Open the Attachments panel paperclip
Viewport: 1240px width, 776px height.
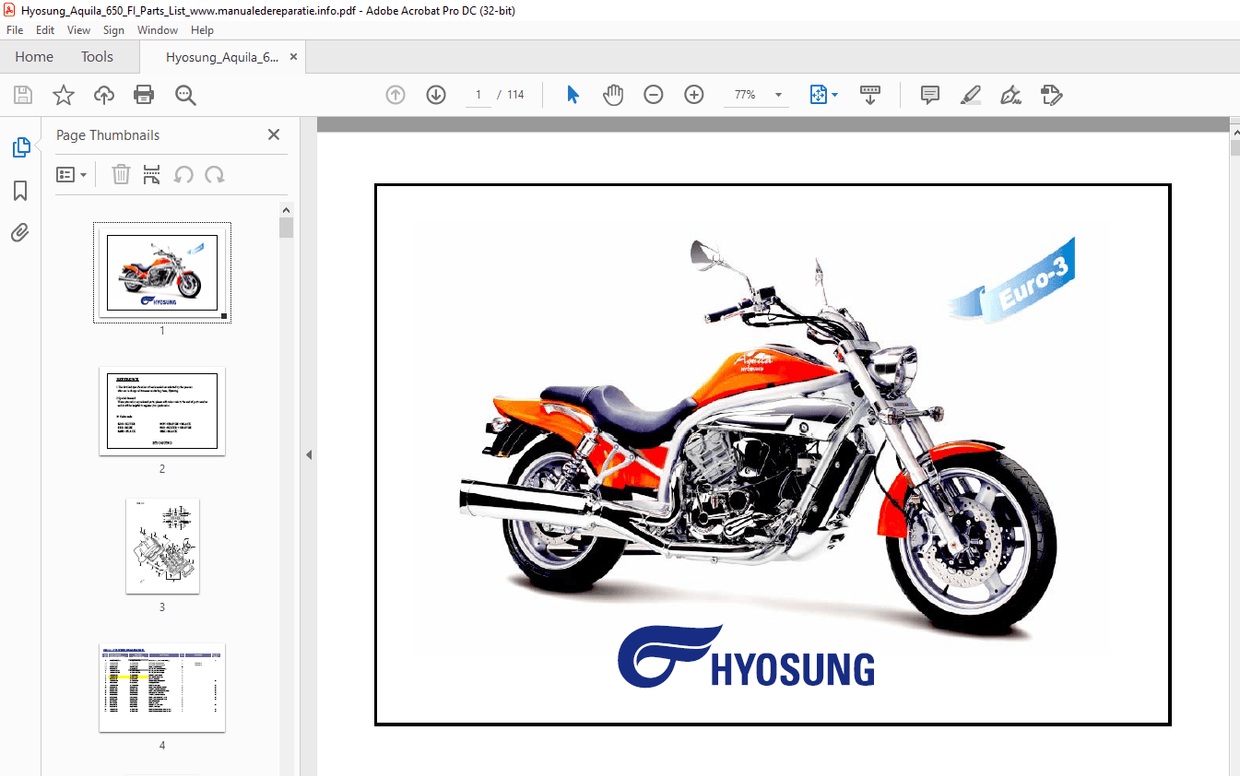coord(20,233)
